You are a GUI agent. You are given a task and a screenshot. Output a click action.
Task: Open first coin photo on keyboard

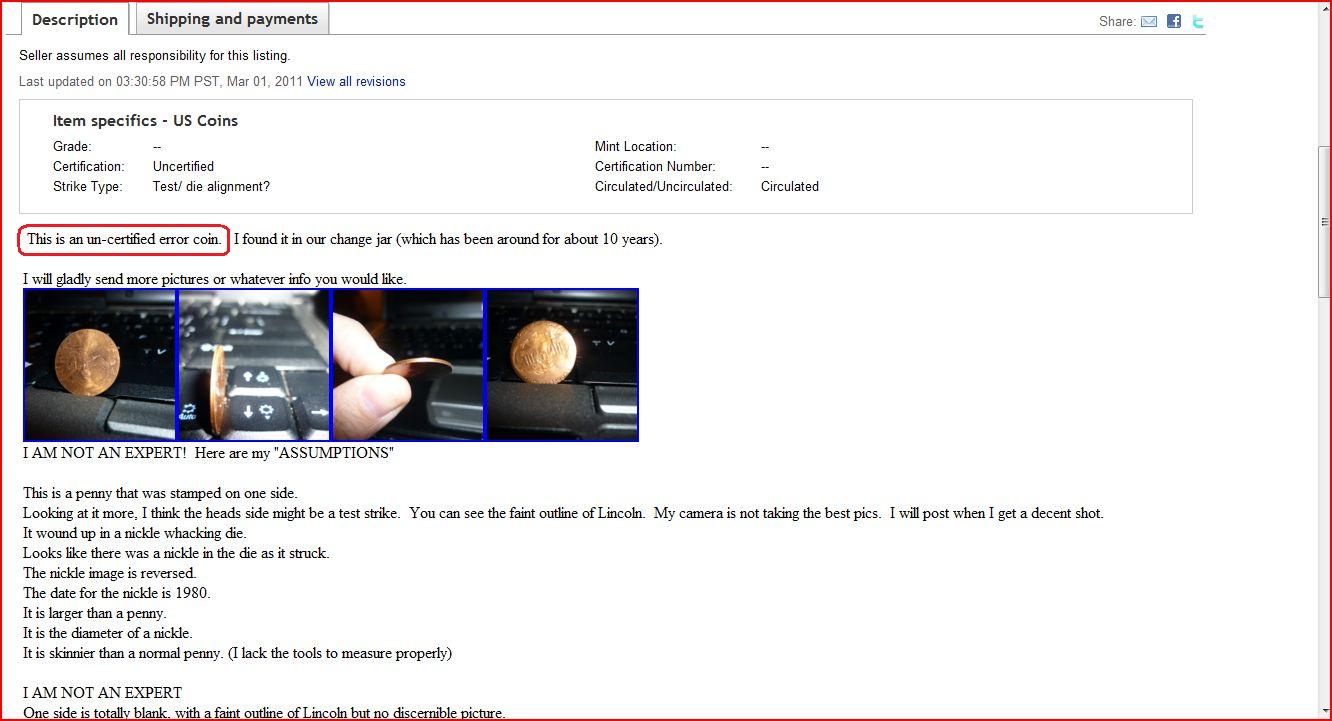click(x=100, y=365)
